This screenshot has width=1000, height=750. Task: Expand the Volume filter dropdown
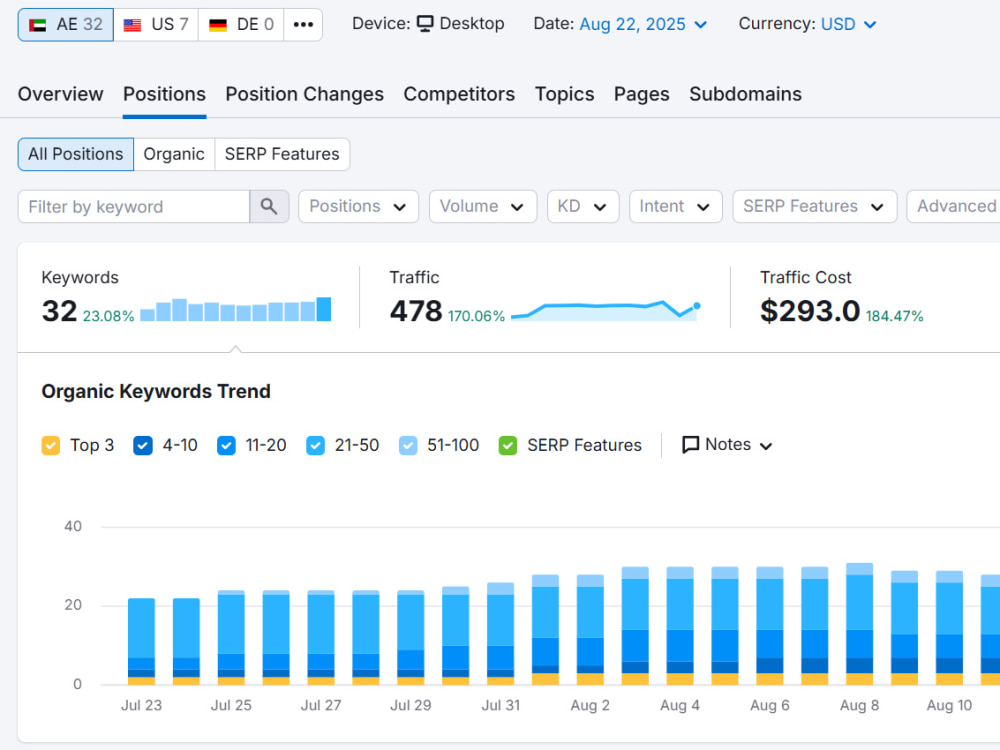coord(483,207)
